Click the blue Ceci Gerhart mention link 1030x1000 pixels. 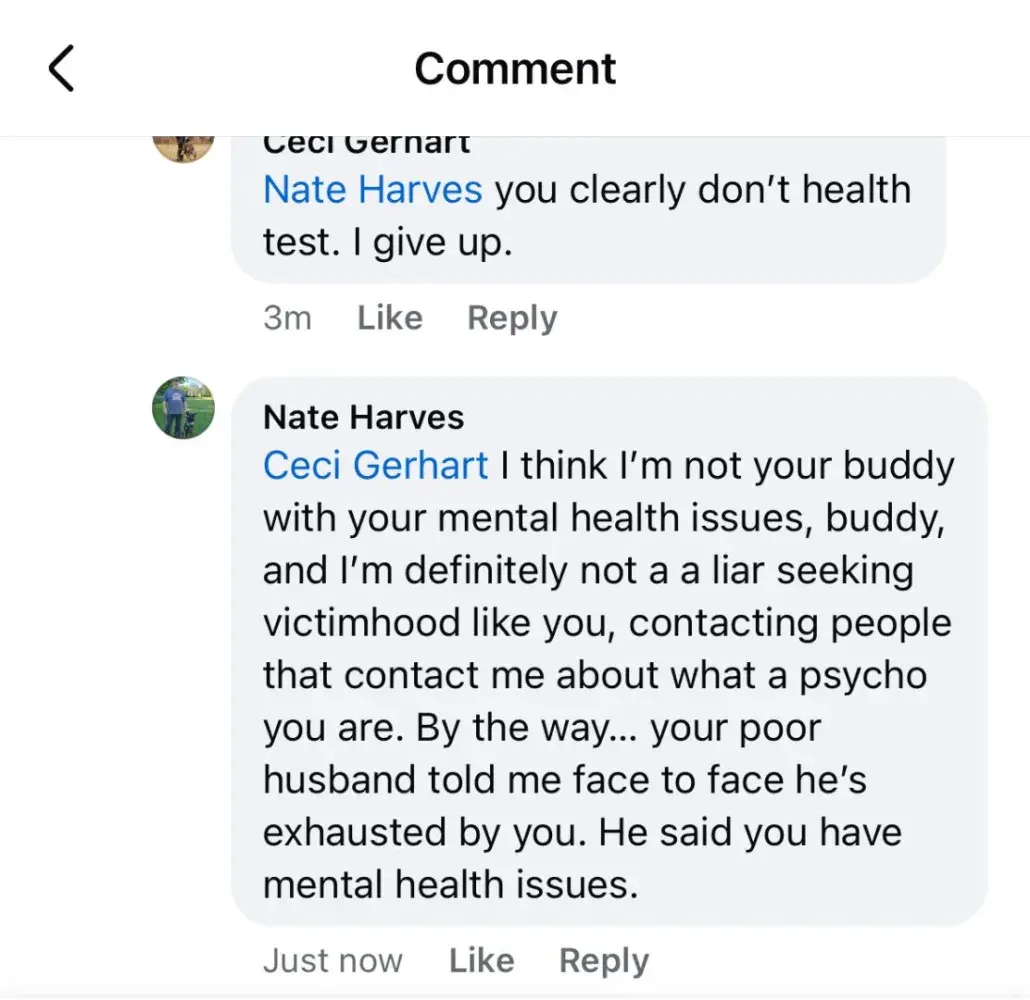point(375,466)
